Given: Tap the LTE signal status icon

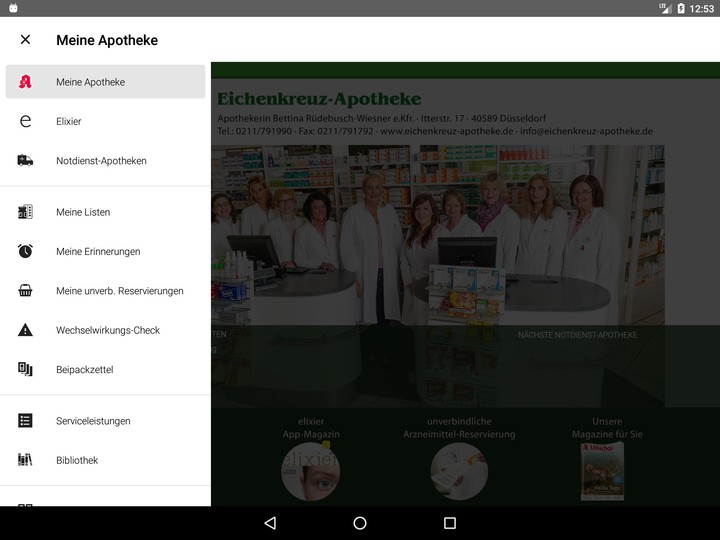Looking at the screenshot, I should [665, 8].
